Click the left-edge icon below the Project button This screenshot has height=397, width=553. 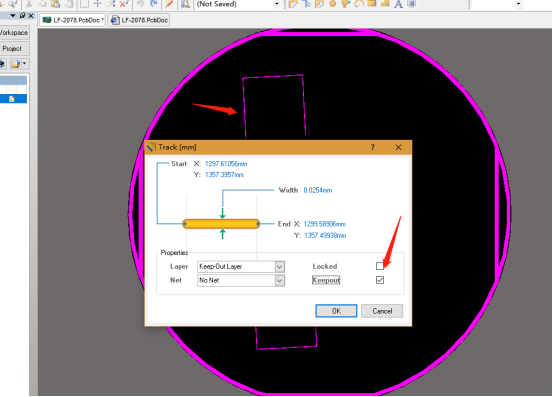[2, 64]
